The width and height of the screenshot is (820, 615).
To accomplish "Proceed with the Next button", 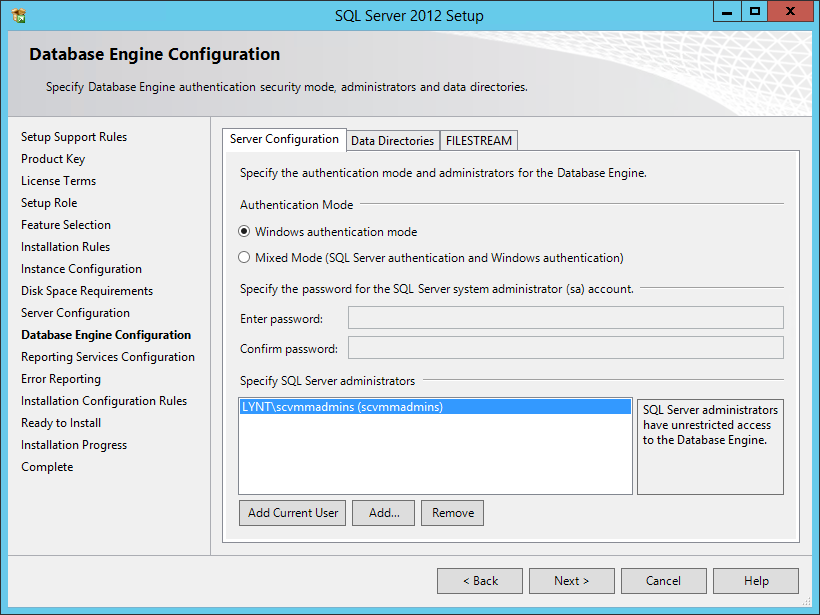I will click(572, 581).
